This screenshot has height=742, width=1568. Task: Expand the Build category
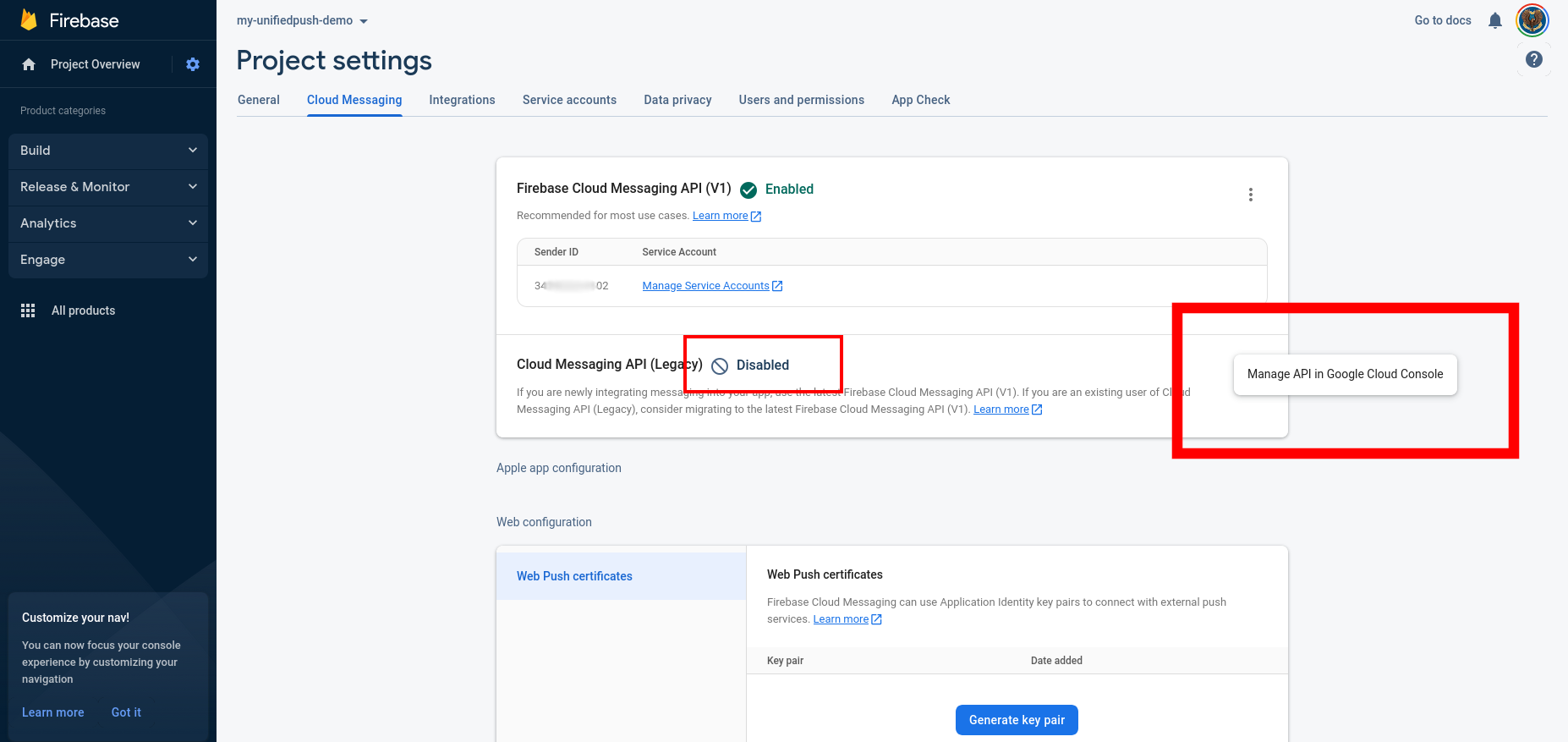[108, 151]
